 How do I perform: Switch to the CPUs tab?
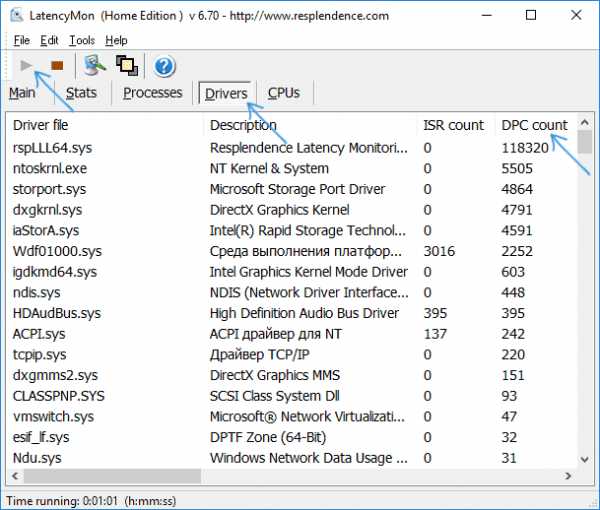point(284,93)
